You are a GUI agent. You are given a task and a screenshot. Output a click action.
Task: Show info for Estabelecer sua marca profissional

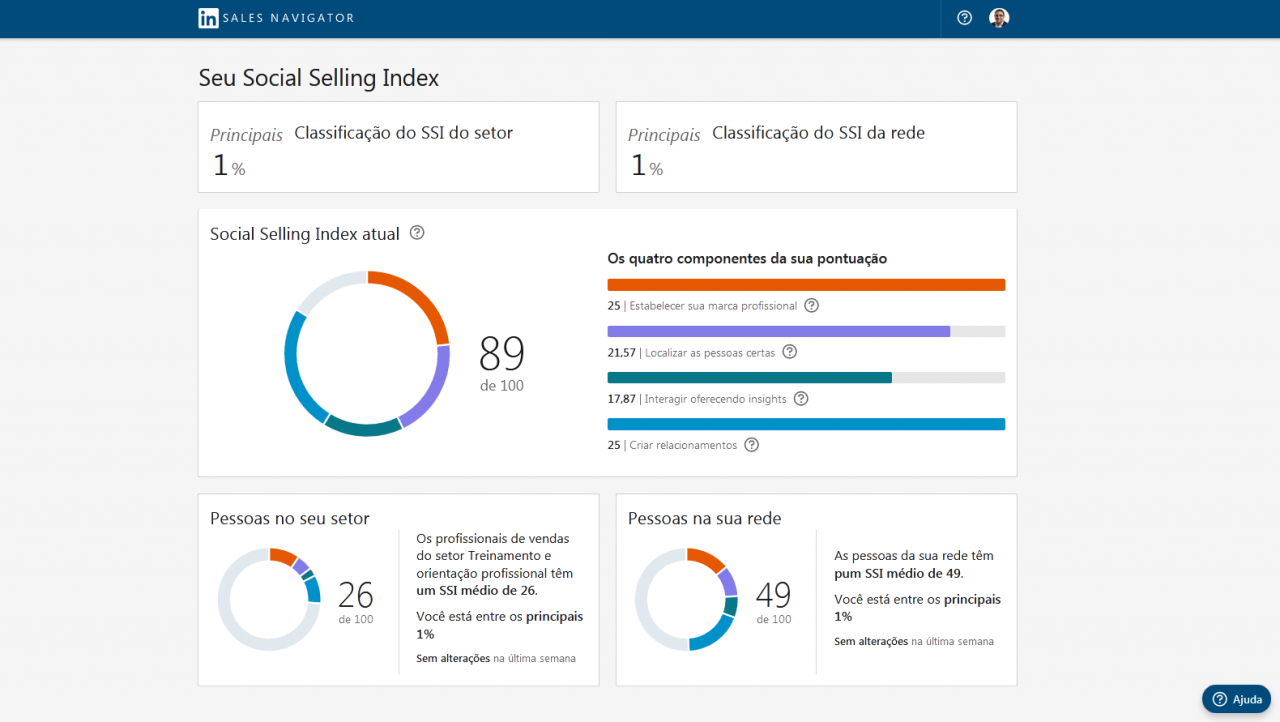click(812, 306)
